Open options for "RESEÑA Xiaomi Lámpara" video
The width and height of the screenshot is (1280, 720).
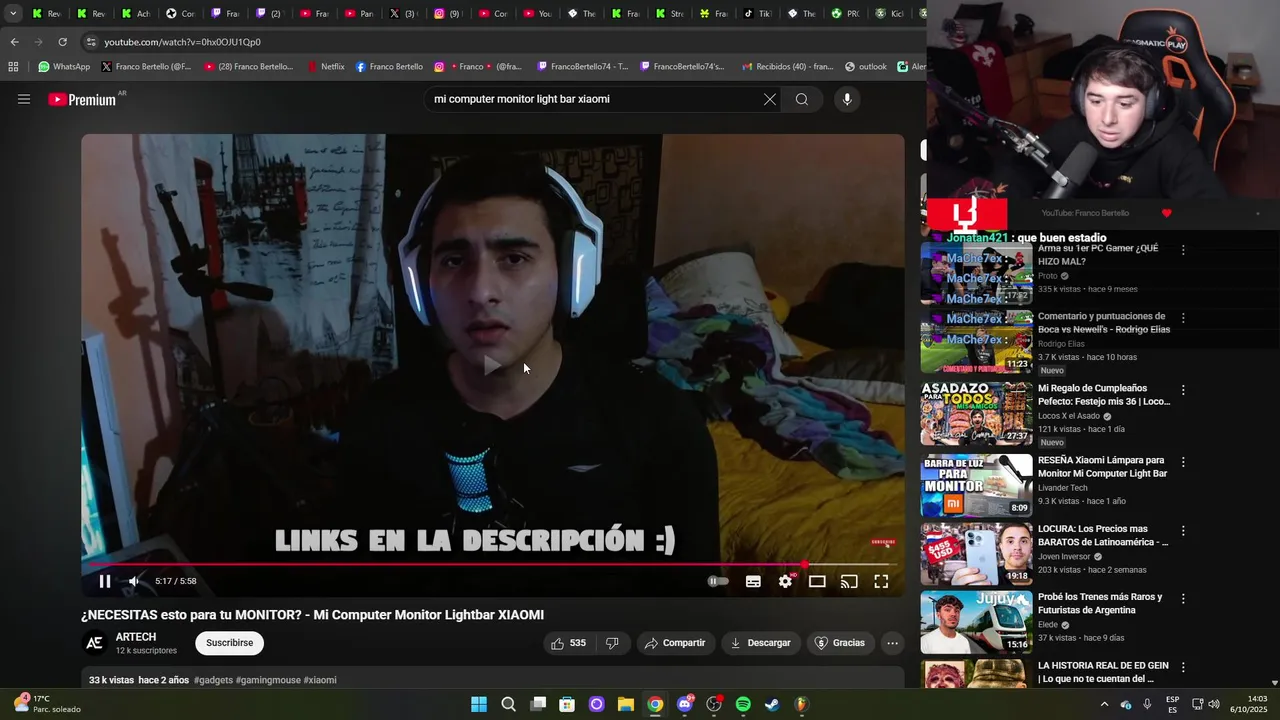tap(1183, 462)
